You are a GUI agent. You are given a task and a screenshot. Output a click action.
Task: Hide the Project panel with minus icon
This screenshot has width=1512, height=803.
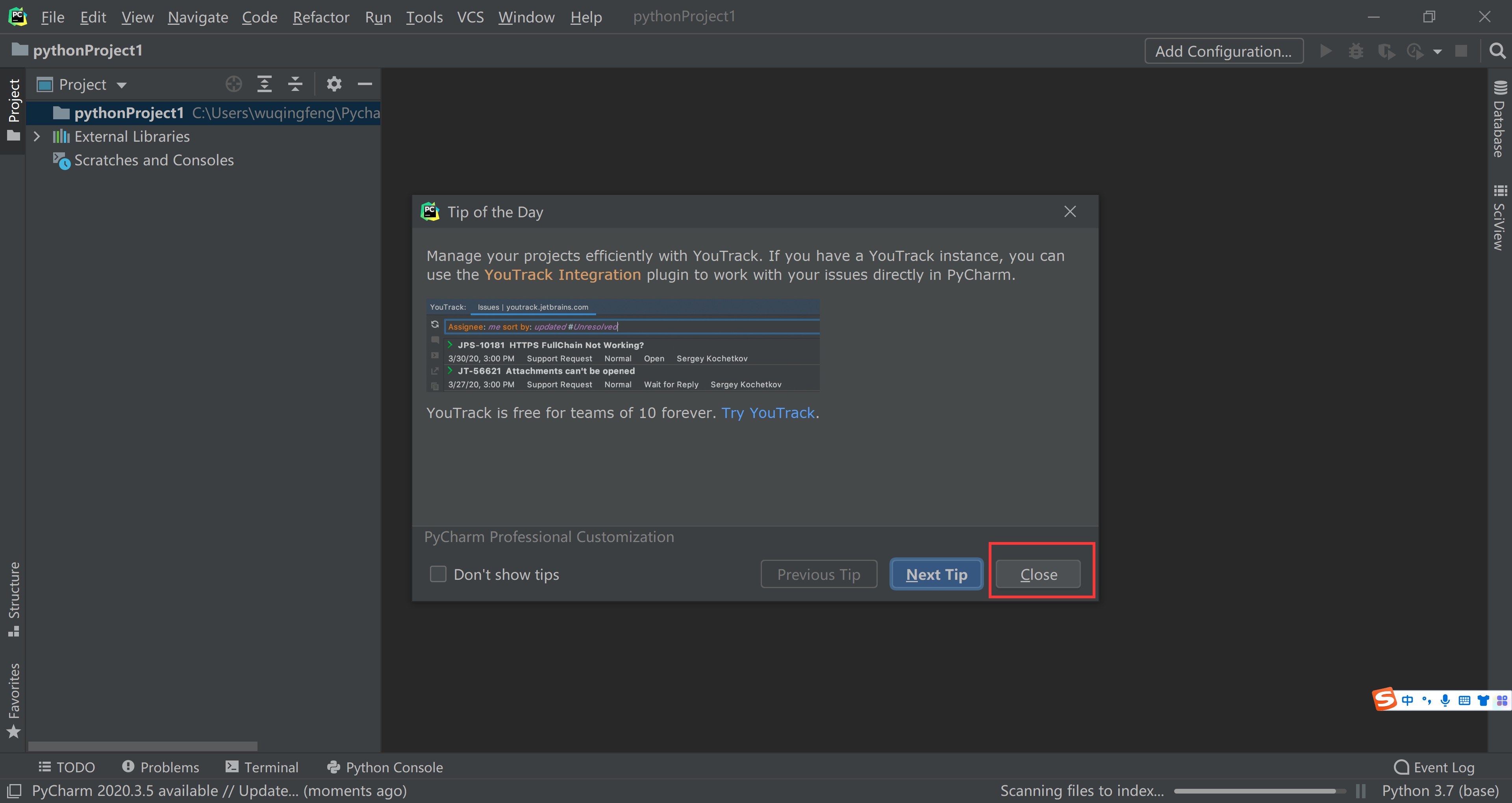coord(365,84)
